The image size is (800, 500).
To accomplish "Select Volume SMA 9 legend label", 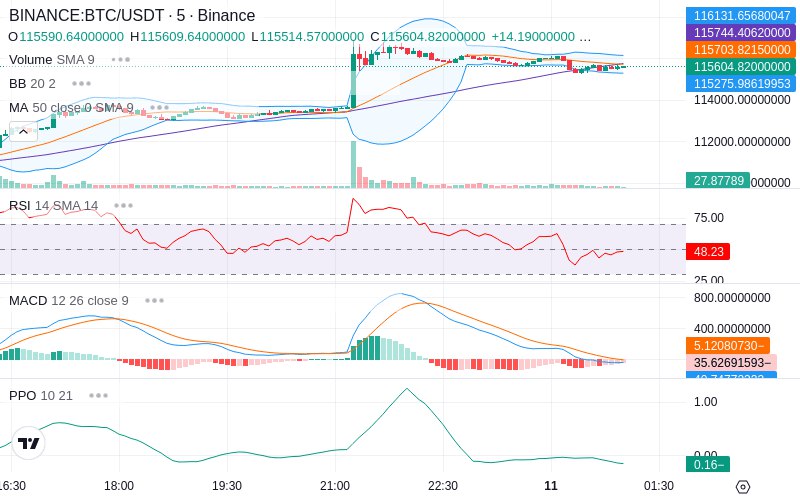I will (x=52, y=60).
